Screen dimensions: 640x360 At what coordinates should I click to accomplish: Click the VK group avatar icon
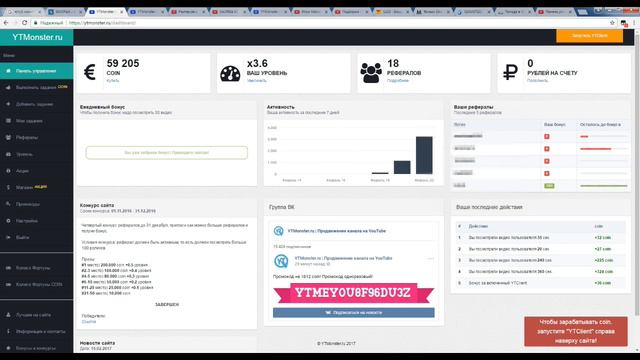(x=278, y=231)
